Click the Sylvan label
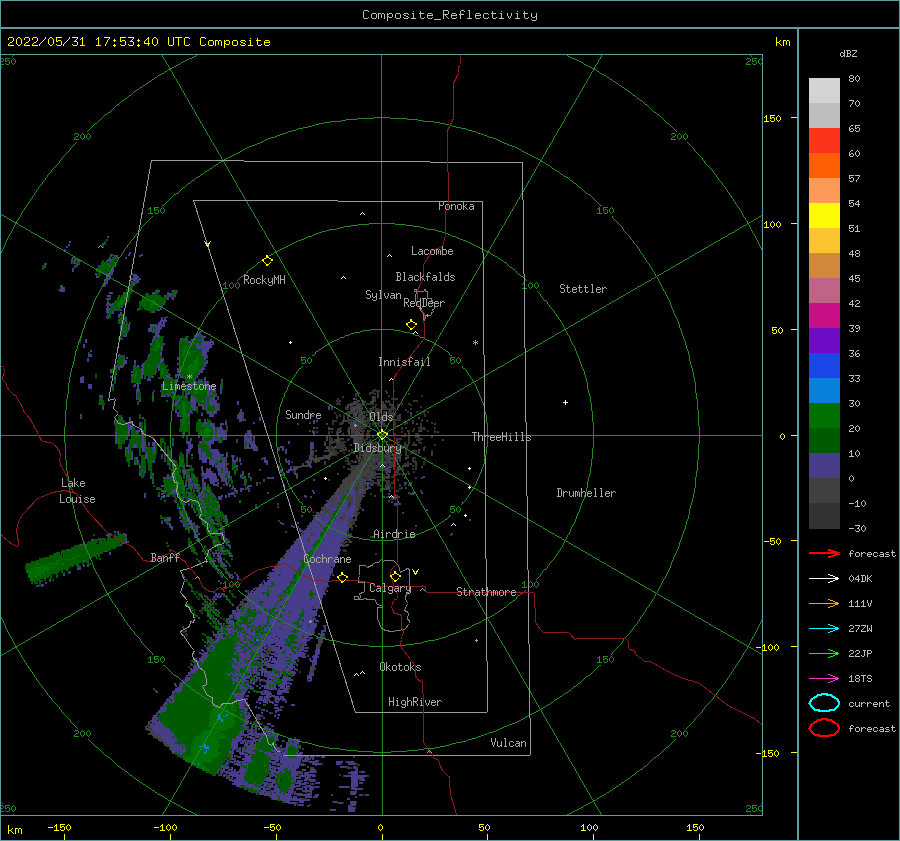The height and width of the screenshot is (841, 900). tap(383, 295)
